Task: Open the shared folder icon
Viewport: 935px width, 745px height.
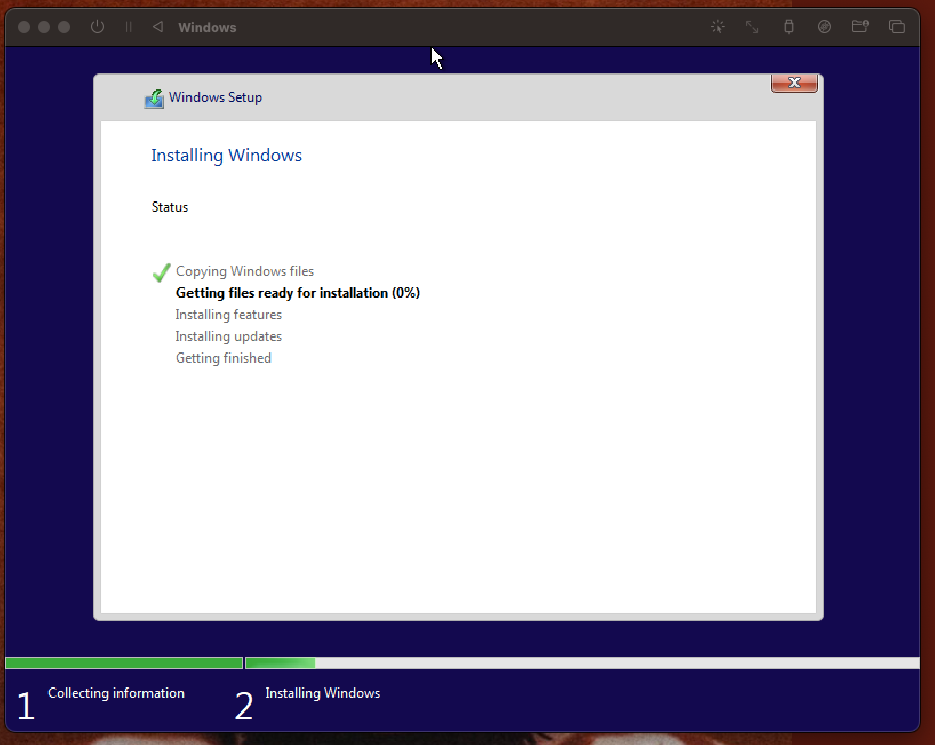Action: click(x=860, y=26)
